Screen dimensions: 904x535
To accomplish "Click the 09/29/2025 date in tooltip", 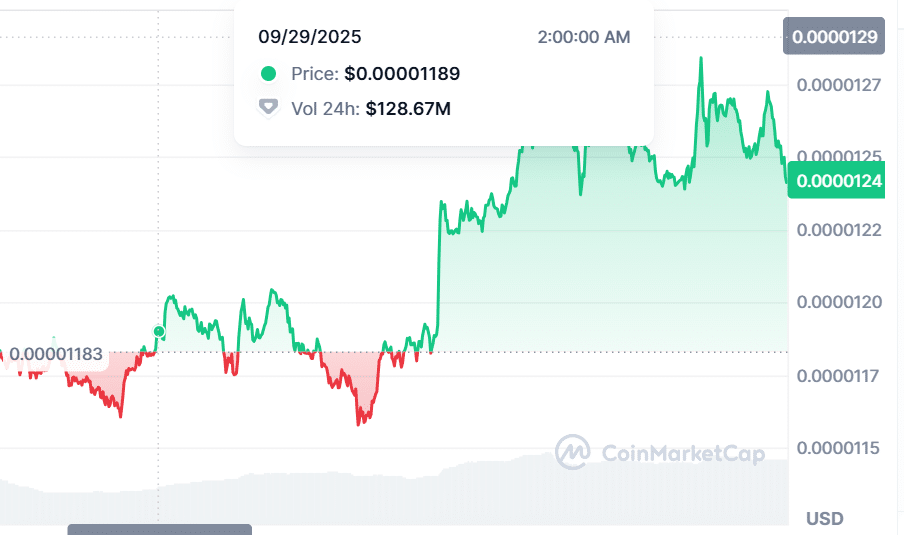I will (x=310, y=37).
